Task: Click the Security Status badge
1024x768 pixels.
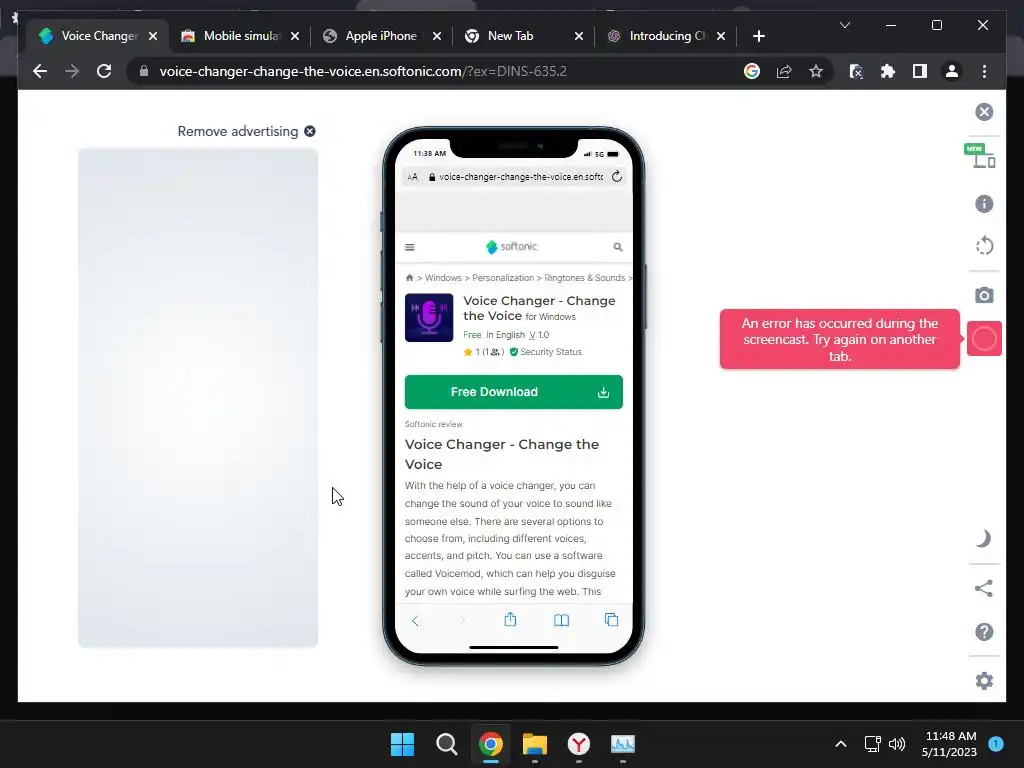Action: [545, 352]
